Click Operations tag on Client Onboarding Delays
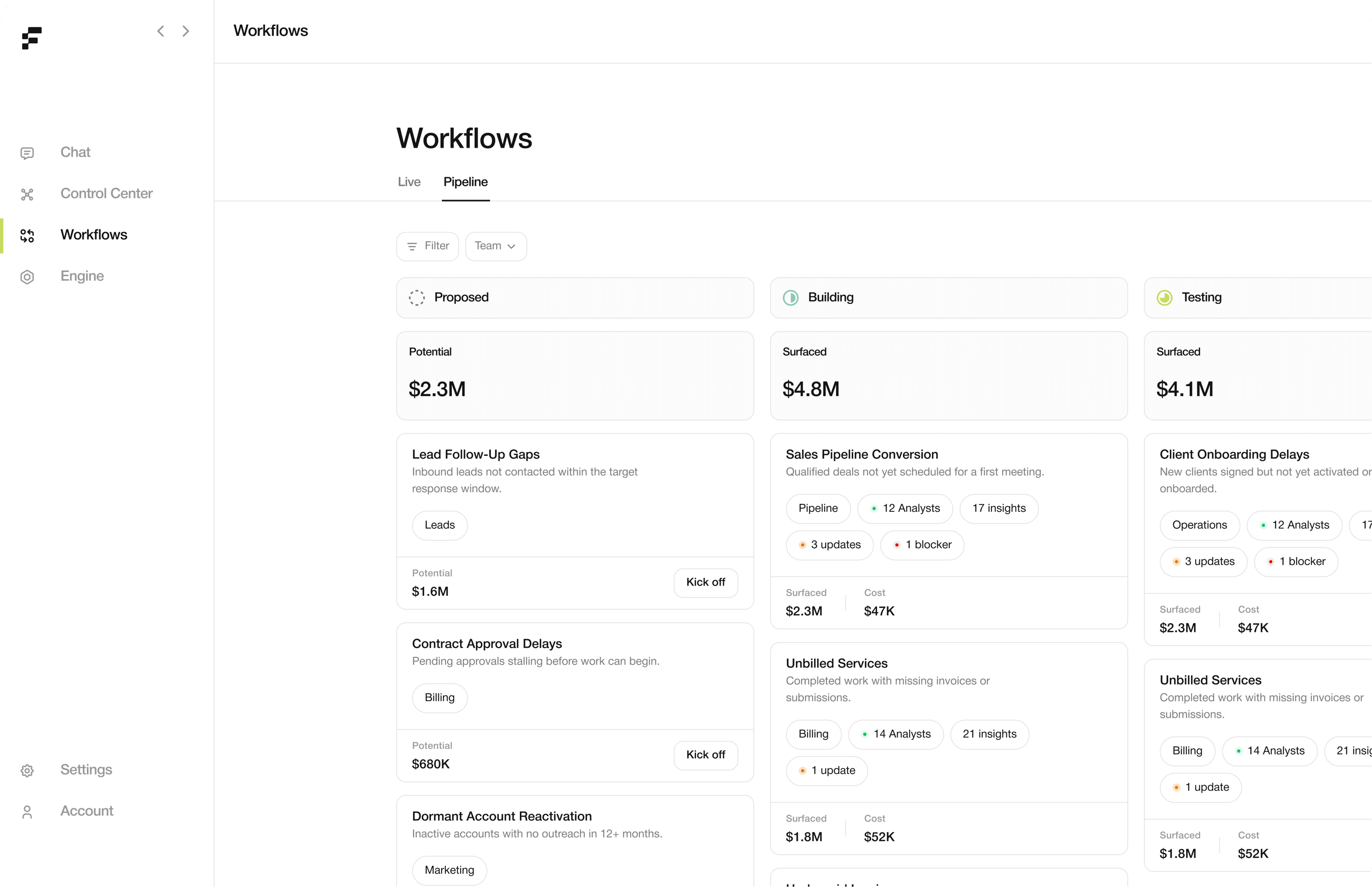Image resolution: width=1372 pixels, height=887 pixels. pos(1199,526)
